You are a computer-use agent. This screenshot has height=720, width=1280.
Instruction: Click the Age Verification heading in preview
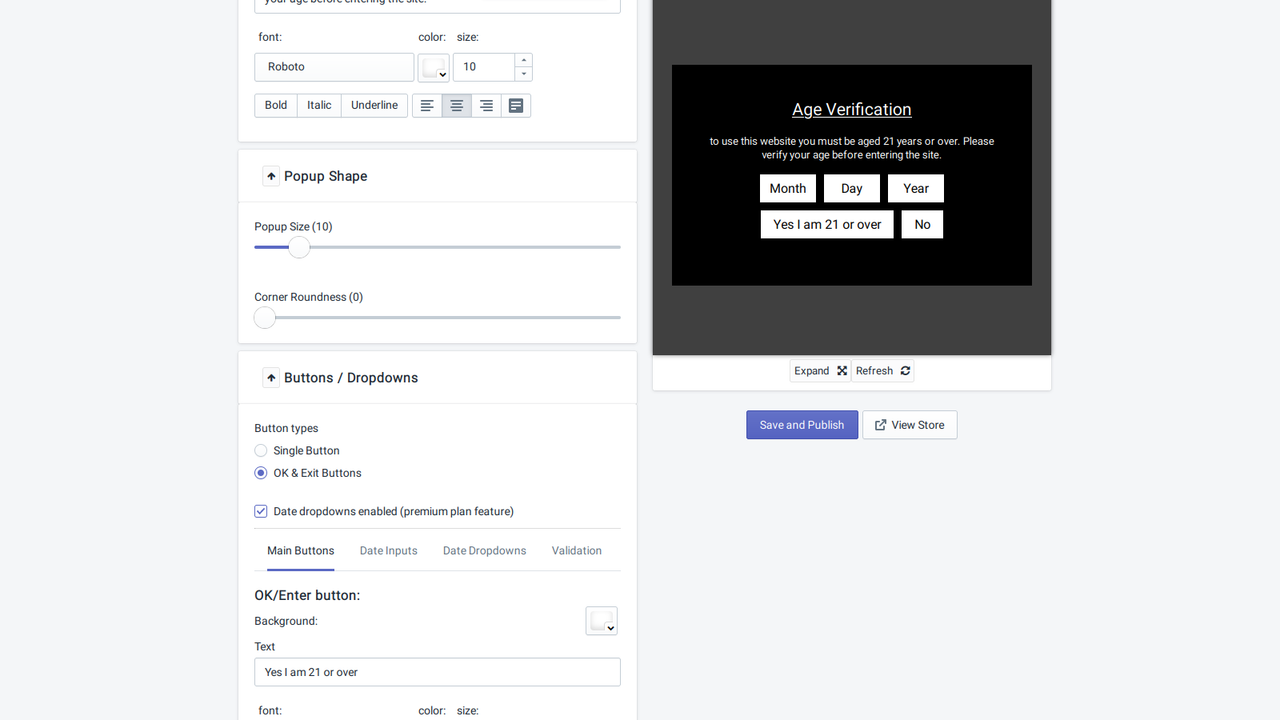[852, 110]
